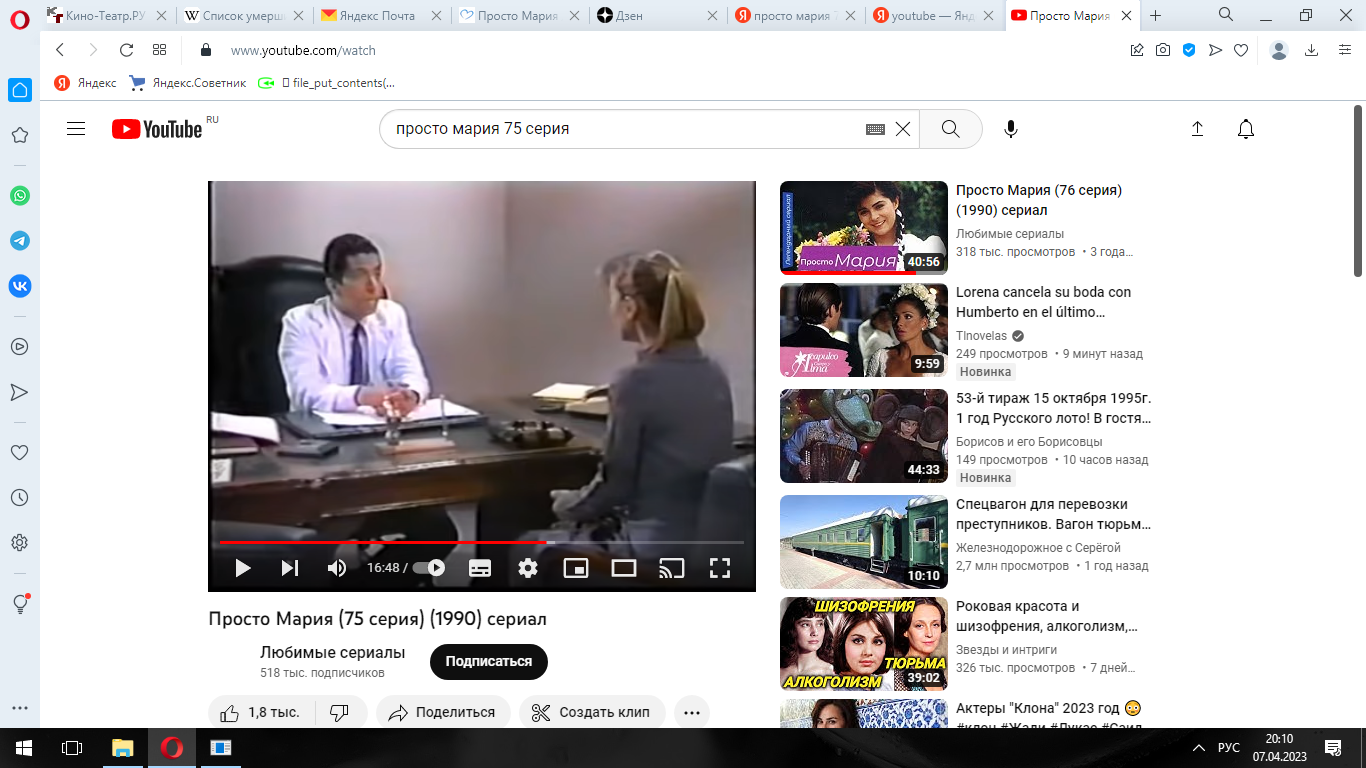
Task: Open sidebar history clock icon
Action: 19,497
